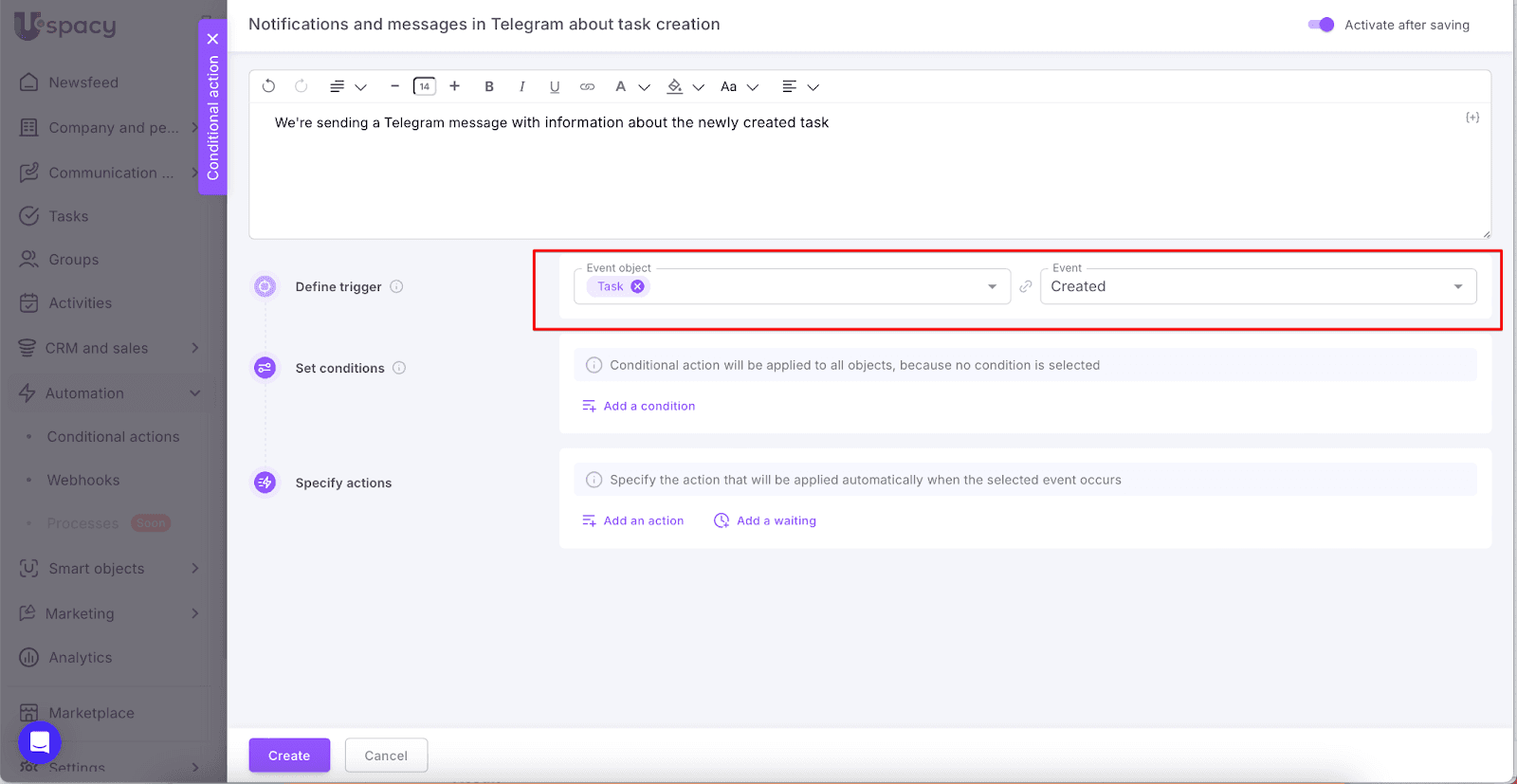Click the Cancel button
Screen dimensions: 1517x784
386,756
